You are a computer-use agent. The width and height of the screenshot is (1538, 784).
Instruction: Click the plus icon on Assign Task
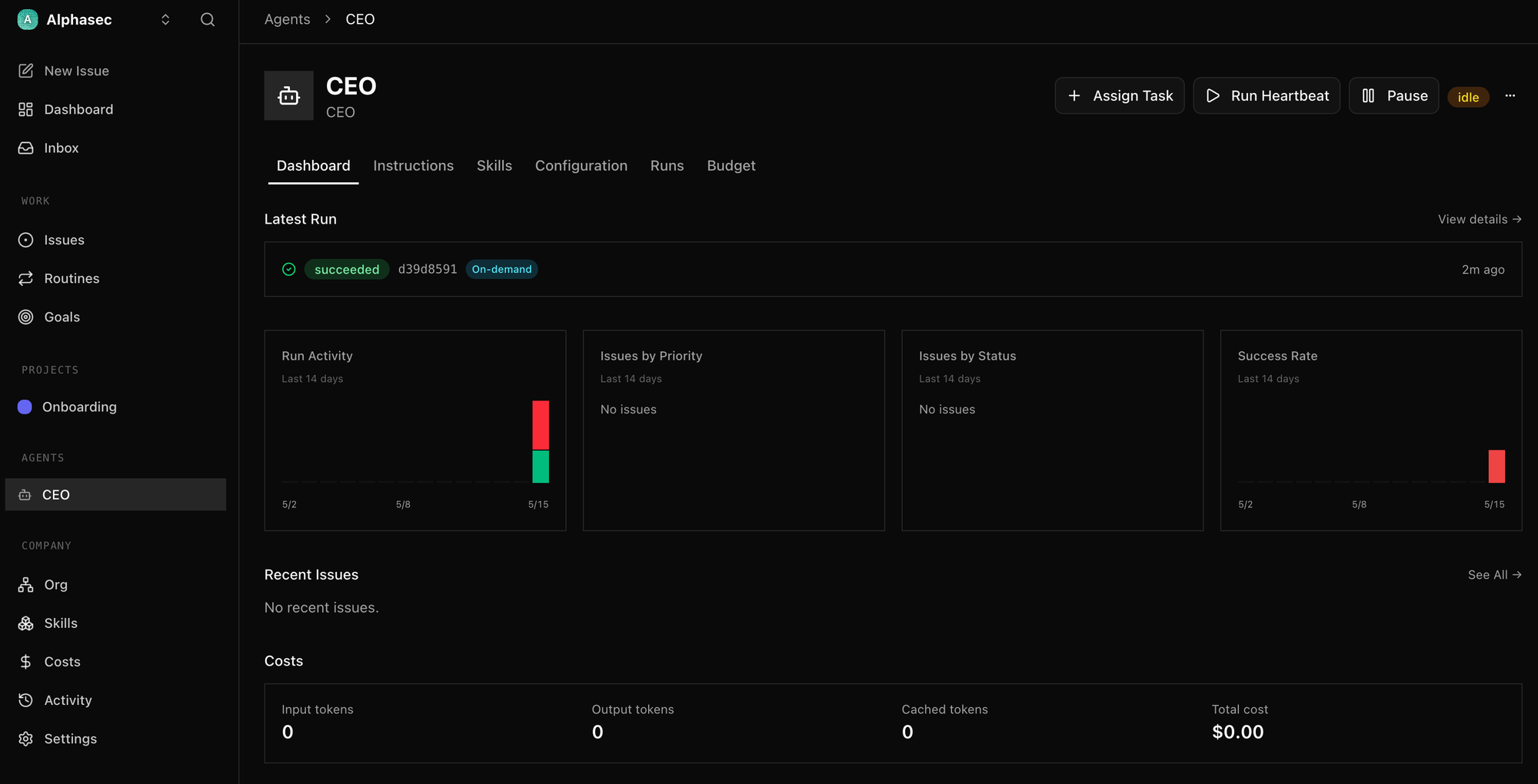1074,95
